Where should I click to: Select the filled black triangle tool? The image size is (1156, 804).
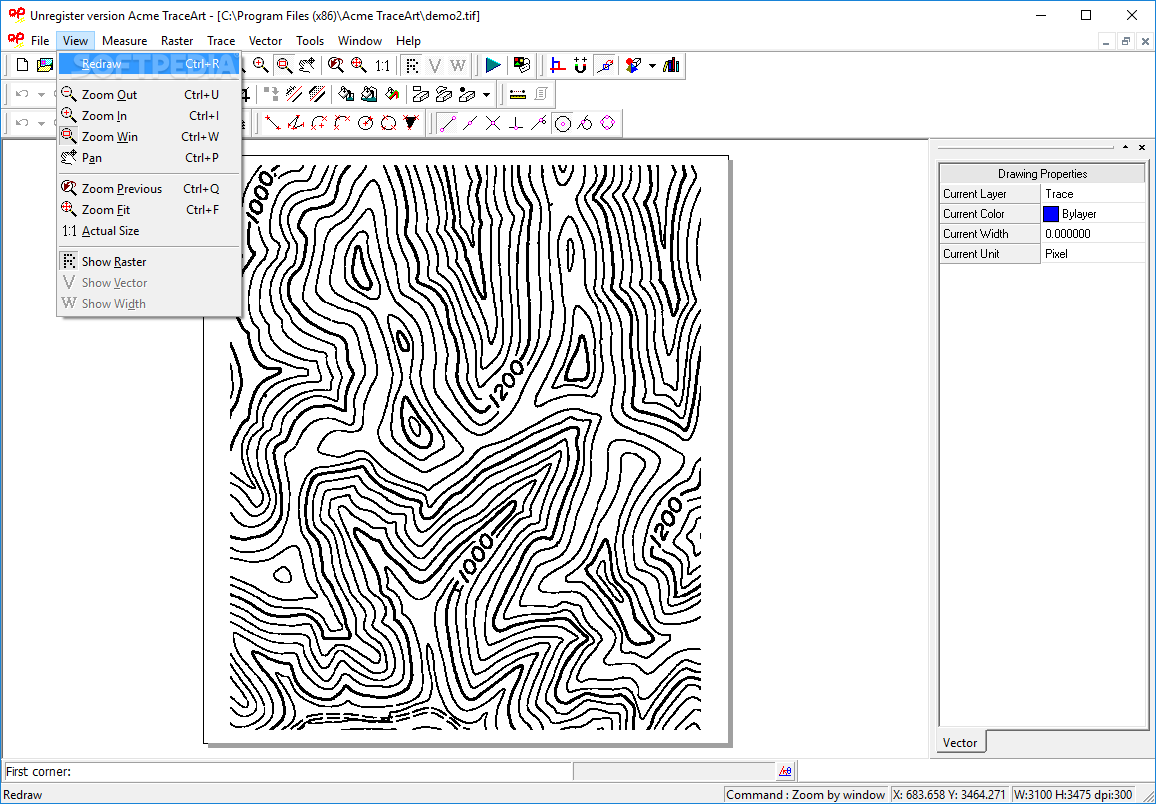tap(411, 123)
